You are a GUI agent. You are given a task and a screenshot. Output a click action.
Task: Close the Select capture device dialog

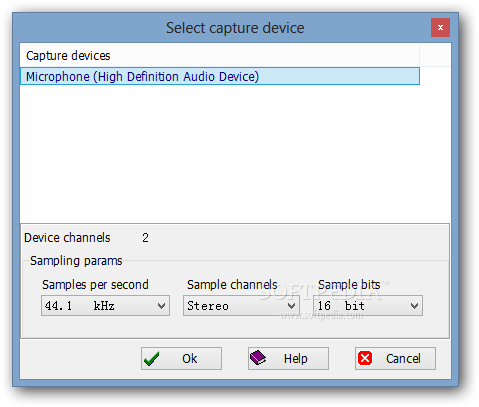(x=440, y=27)
